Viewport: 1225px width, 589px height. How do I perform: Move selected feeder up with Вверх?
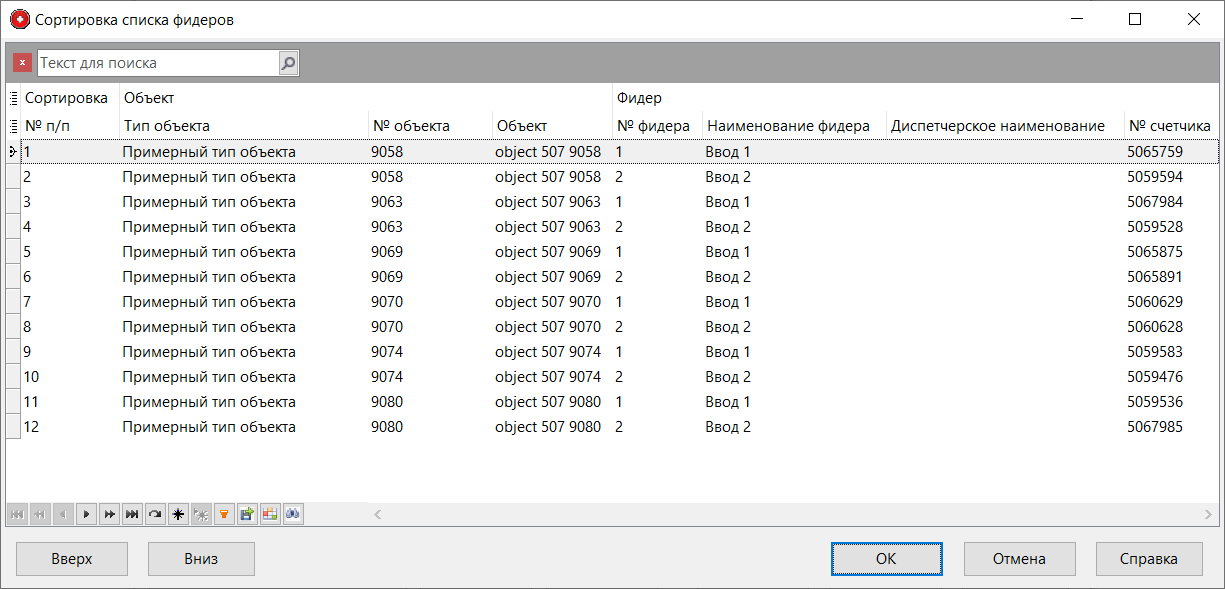click(x=72, y=559)
